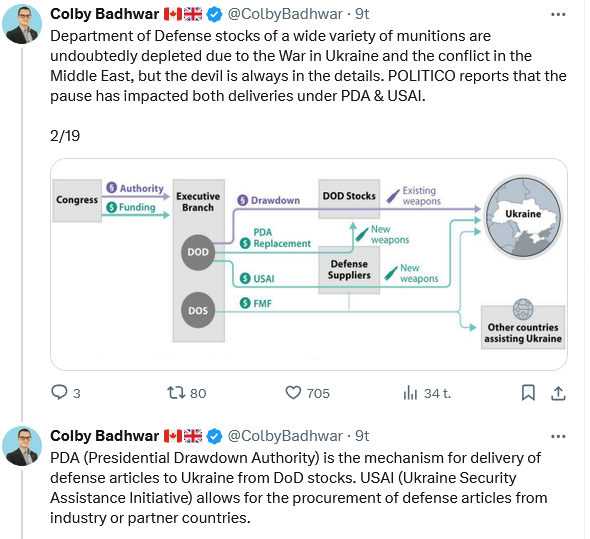The image size is (590, 539).
Task: Click the 9t timestamp on second tweet
Action: point(362,436)
